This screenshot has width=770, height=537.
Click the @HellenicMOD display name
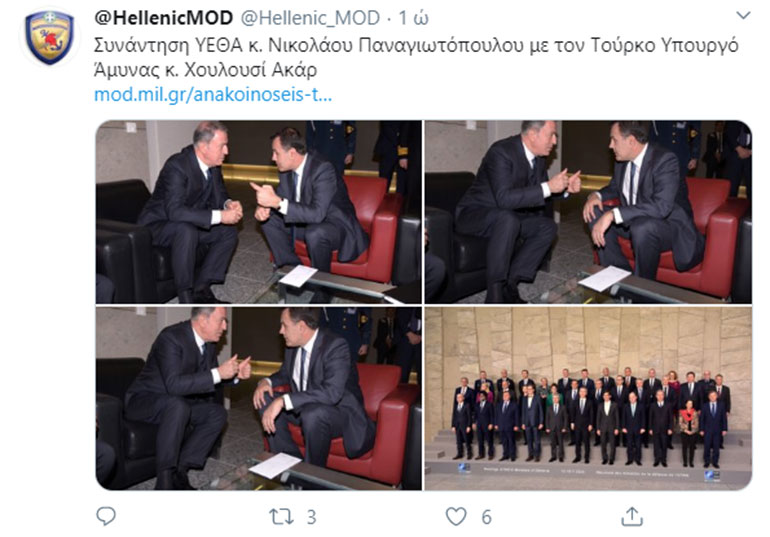tap(163, 18)
